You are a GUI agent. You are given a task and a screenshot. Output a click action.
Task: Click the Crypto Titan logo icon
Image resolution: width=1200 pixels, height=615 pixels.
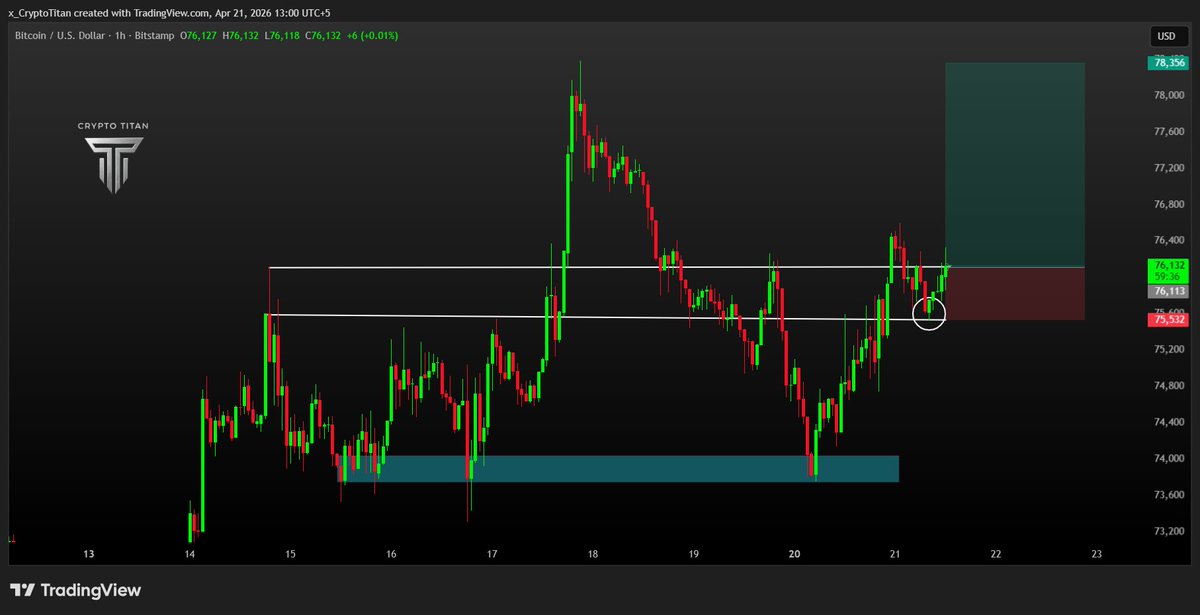(x=112, y=164)
